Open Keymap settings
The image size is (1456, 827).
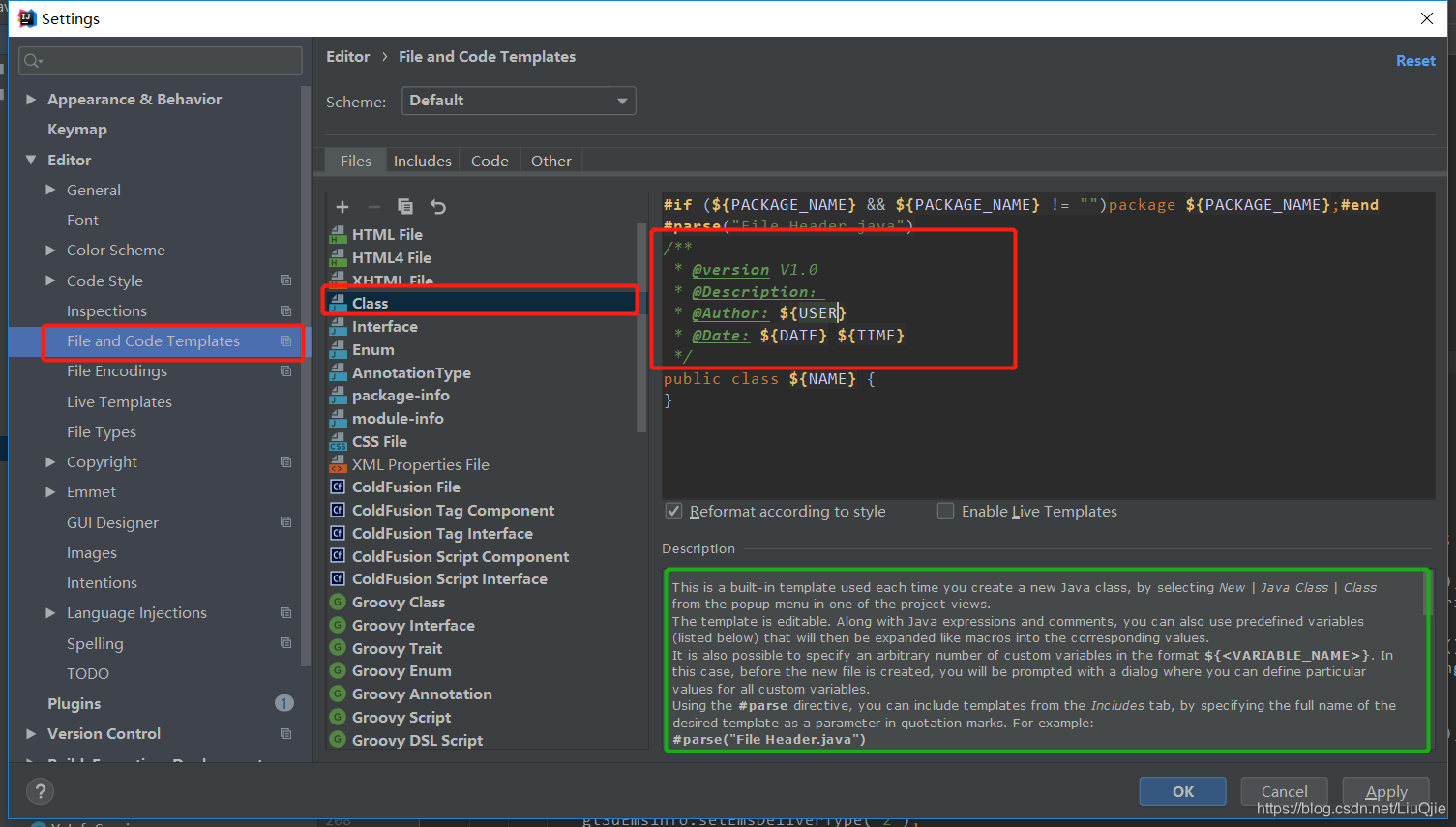pyautogui.click(x=77, y=130)
